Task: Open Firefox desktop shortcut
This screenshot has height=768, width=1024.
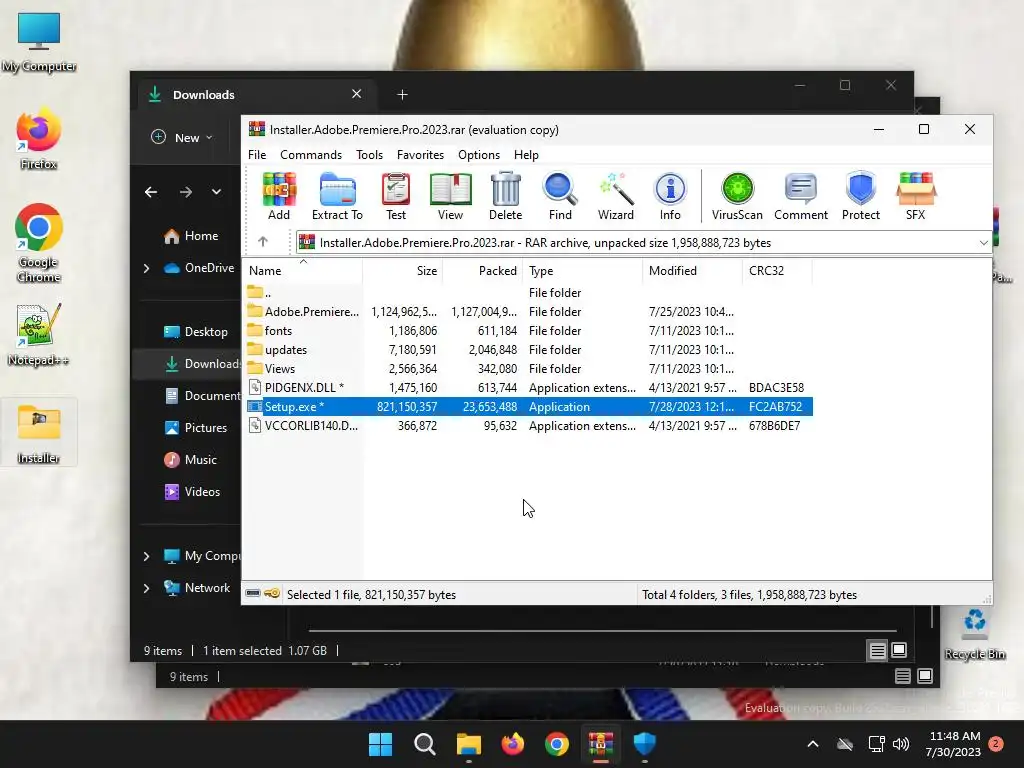Action: (39, 139)
